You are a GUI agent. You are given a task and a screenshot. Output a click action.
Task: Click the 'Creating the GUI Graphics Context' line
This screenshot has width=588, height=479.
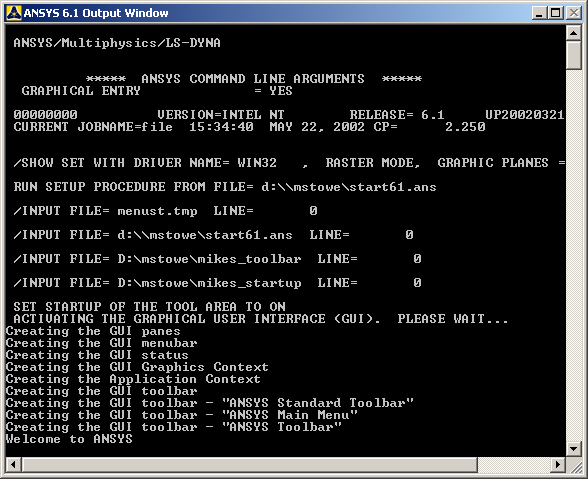click(x=137, y=367)
